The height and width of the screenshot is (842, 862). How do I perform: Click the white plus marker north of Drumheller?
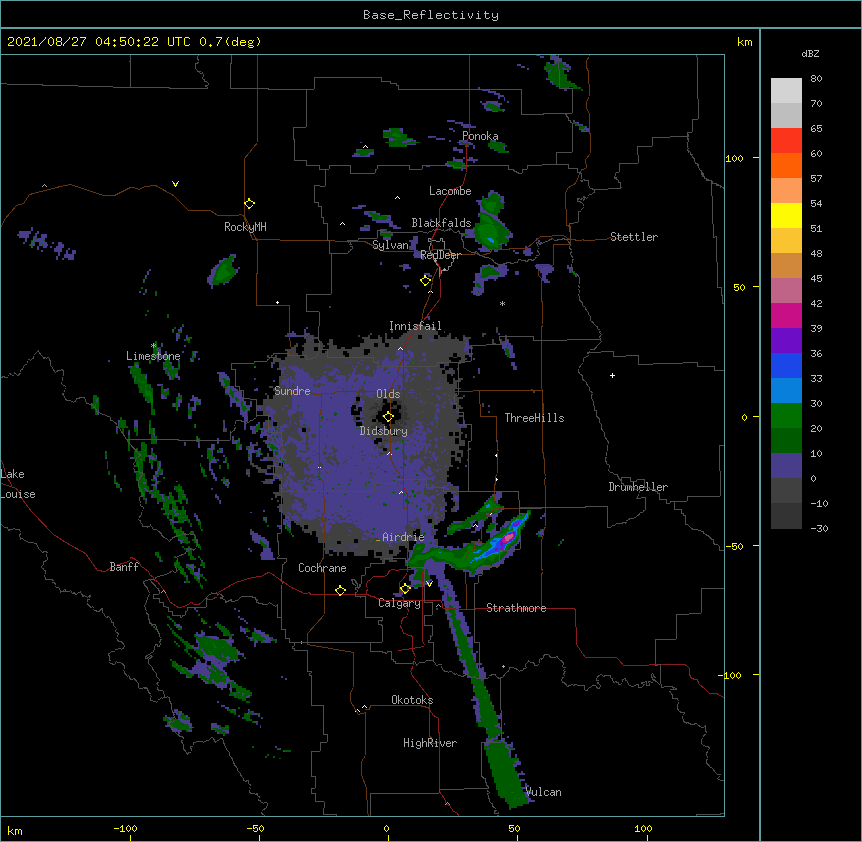click(612, 375)
